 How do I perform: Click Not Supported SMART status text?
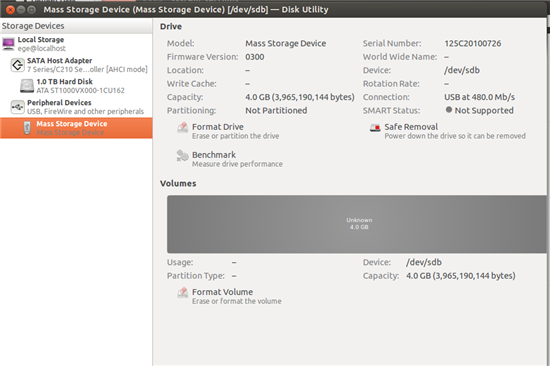(484, 111)
